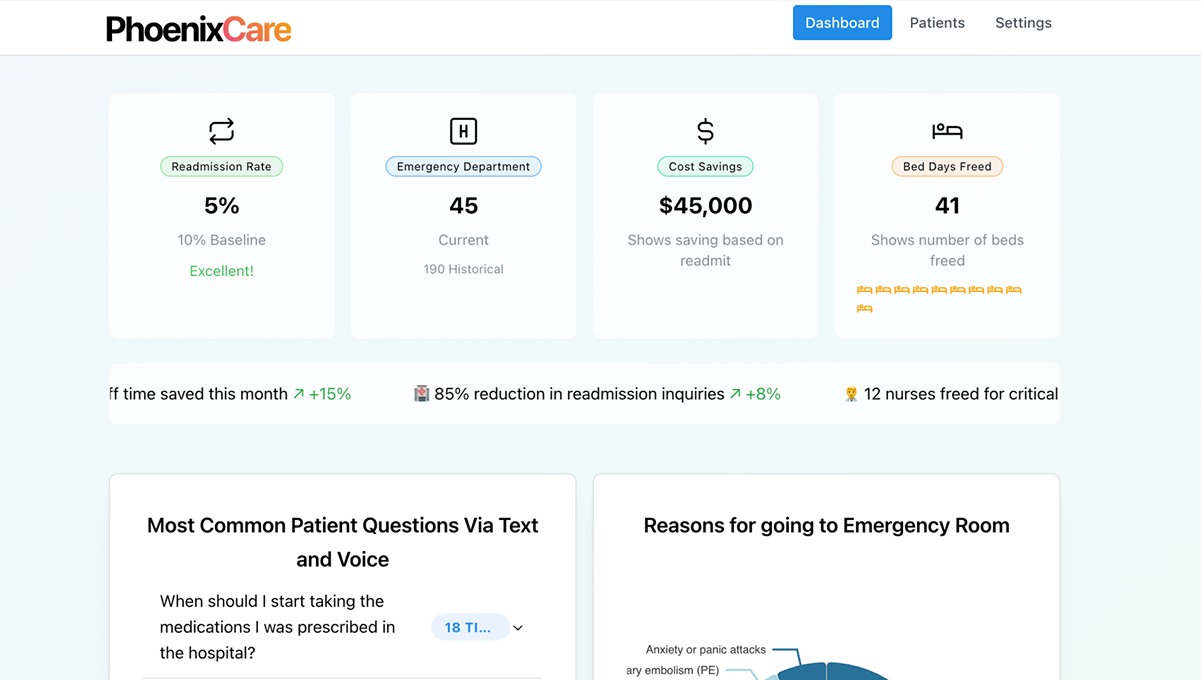The height and width of the screenshot is (680, 1201).
Task: Click the nurse emoji in the ticker
Action: (851, 394)
